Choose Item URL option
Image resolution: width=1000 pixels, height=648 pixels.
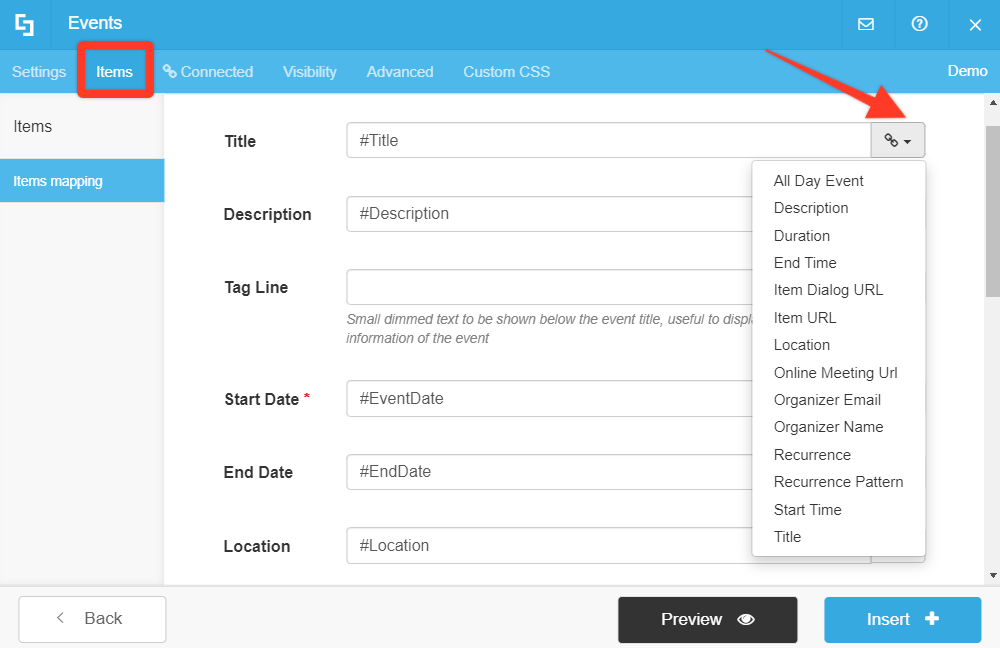[805, 318]
